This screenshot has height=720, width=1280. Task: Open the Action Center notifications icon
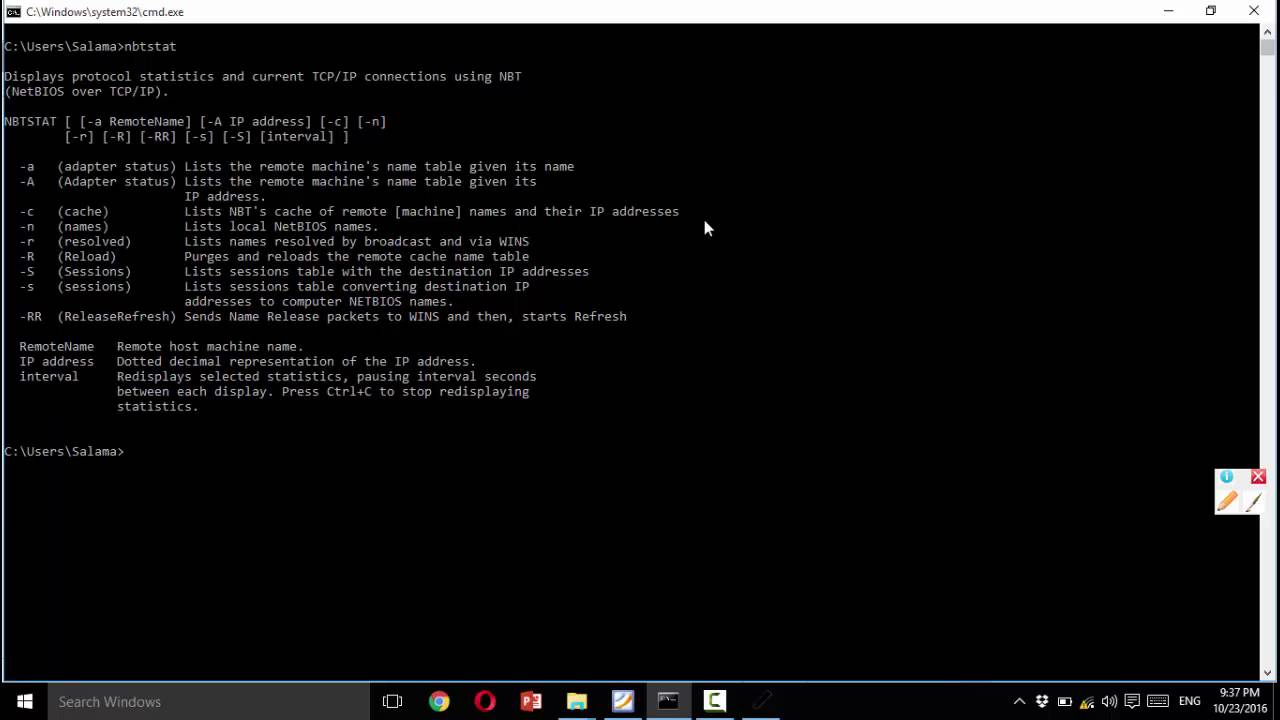pos(1132,701)
